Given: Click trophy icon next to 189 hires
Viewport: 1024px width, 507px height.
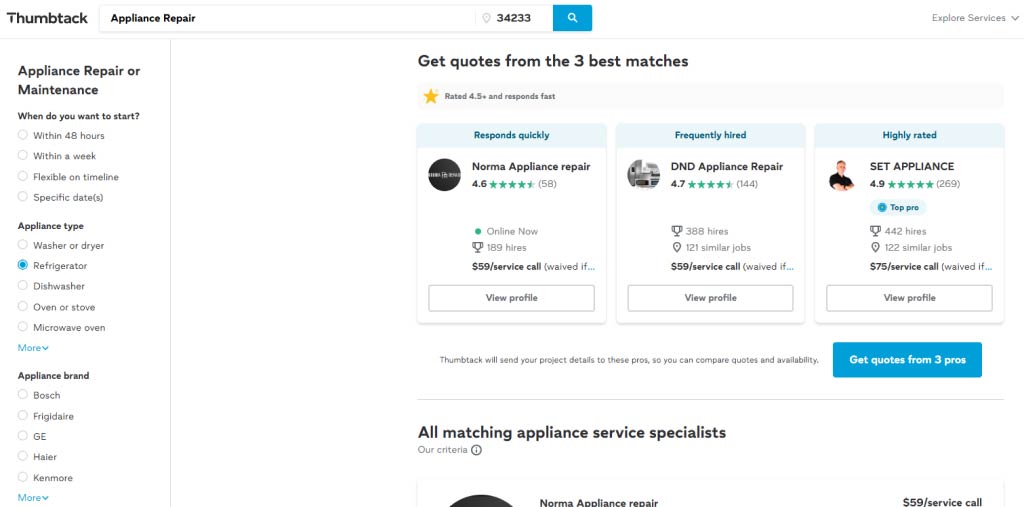Looking at the screenshot, I should pos(477,248).
